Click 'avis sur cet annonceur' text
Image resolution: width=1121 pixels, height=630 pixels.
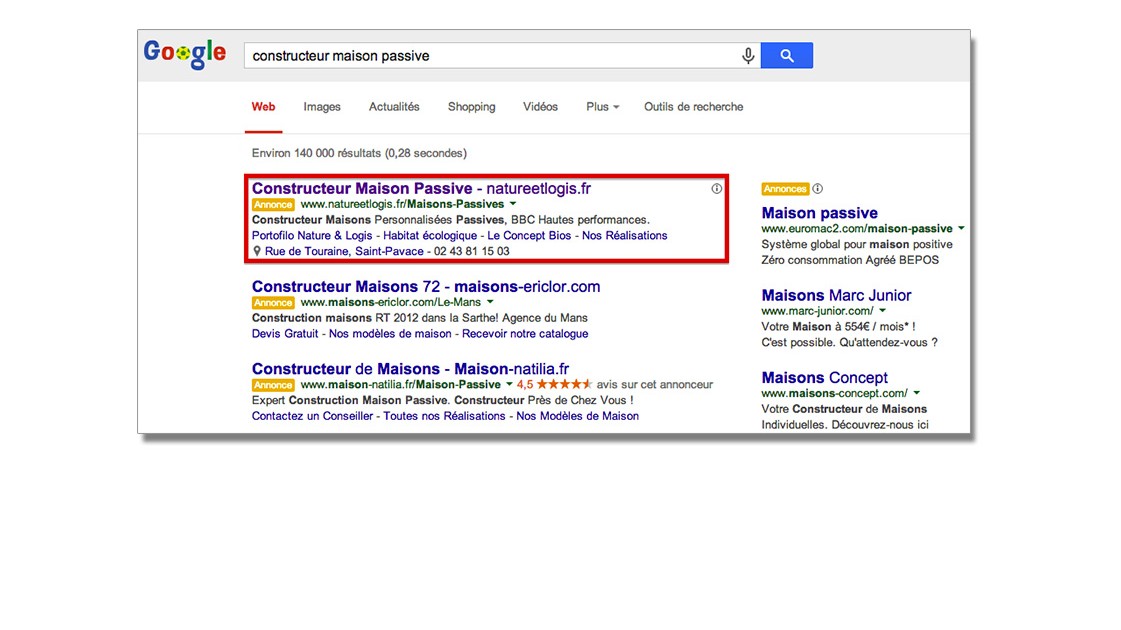click(655, 384)
